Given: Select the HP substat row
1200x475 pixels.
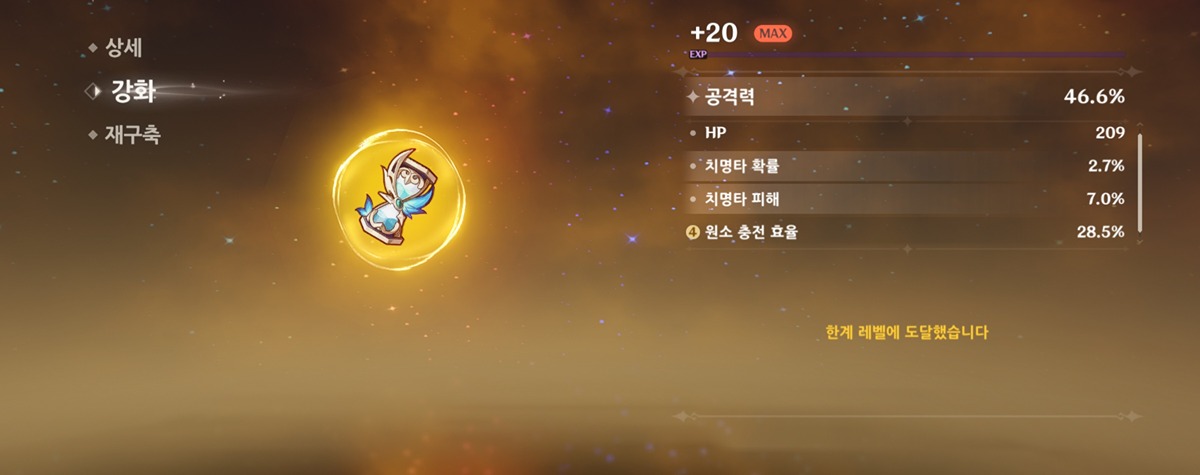Looking at the screenshot, I should (x=905, y=132).
